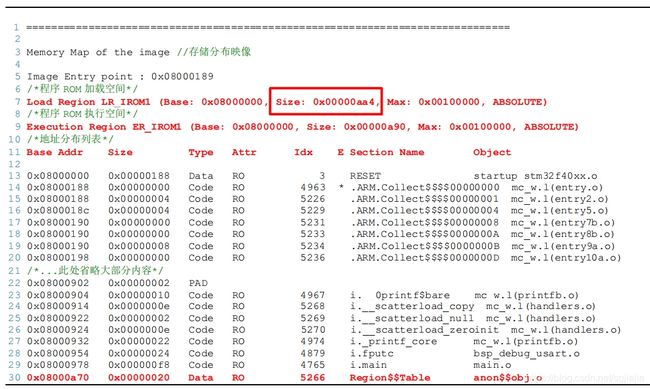Select mc_w.l(entry10a.o) object

(x=566, y=258)
